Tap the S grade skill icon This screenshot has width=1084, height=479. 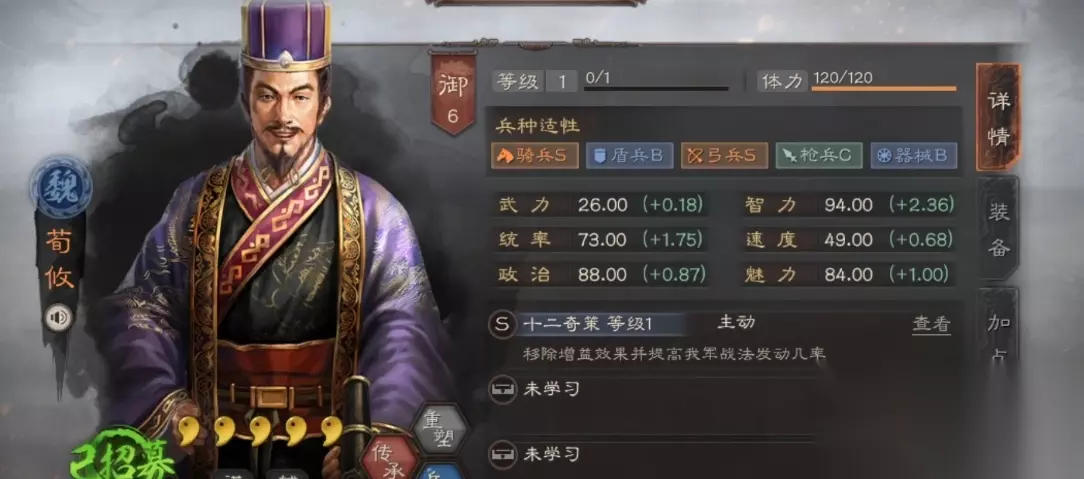[x=503, y=323]
